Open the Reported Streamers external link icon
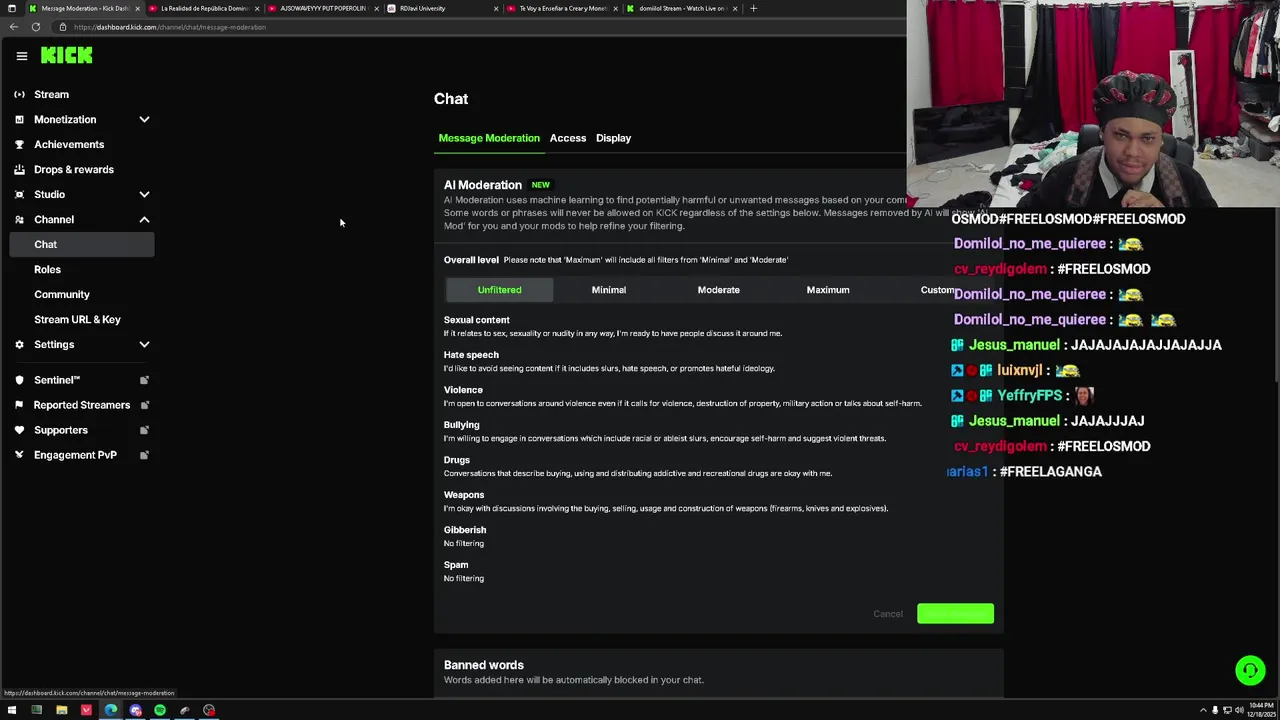1280x720 pixels. [x=144, y=405]
